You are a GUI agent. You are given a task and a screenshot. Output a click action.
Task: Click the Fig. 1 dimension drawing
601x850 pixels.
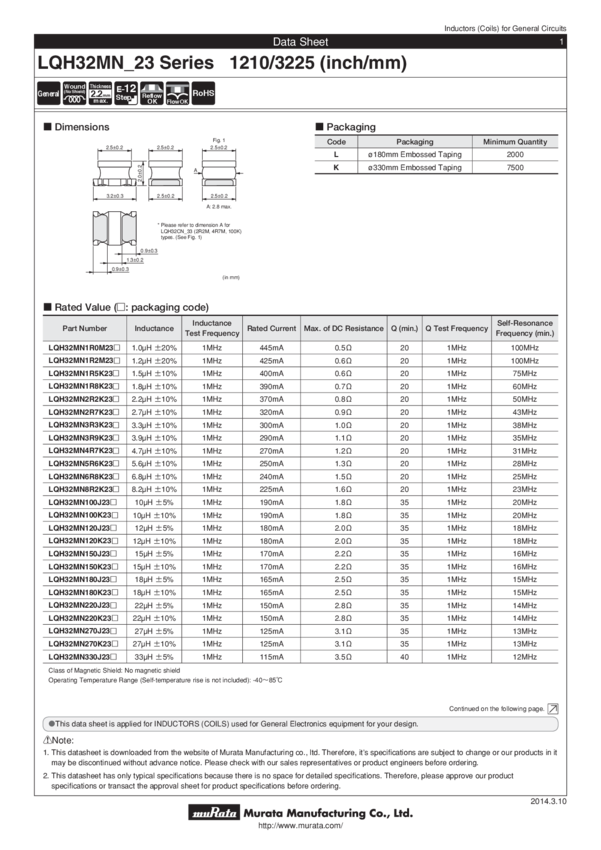click(x=218, y=173)
